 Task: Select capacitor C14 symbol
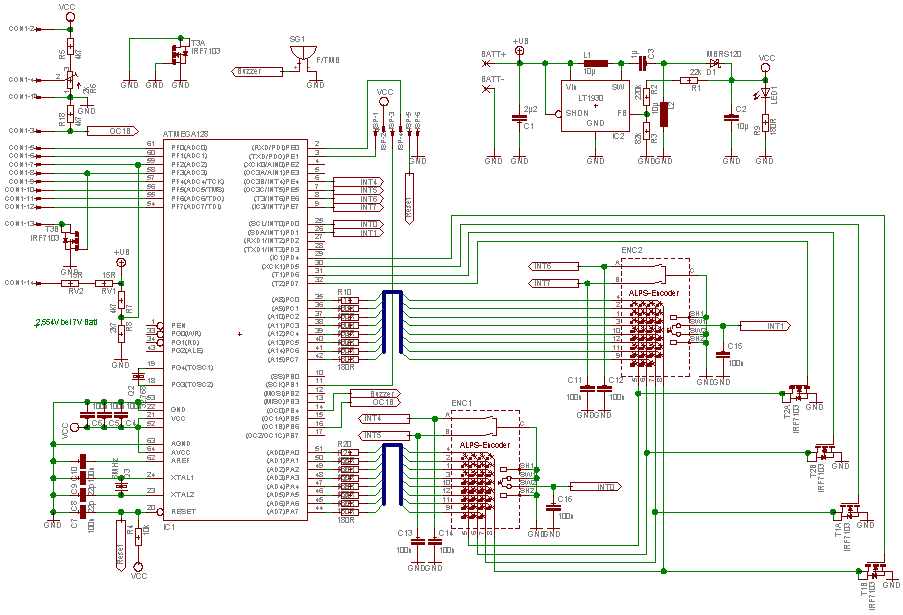(434, 542)
